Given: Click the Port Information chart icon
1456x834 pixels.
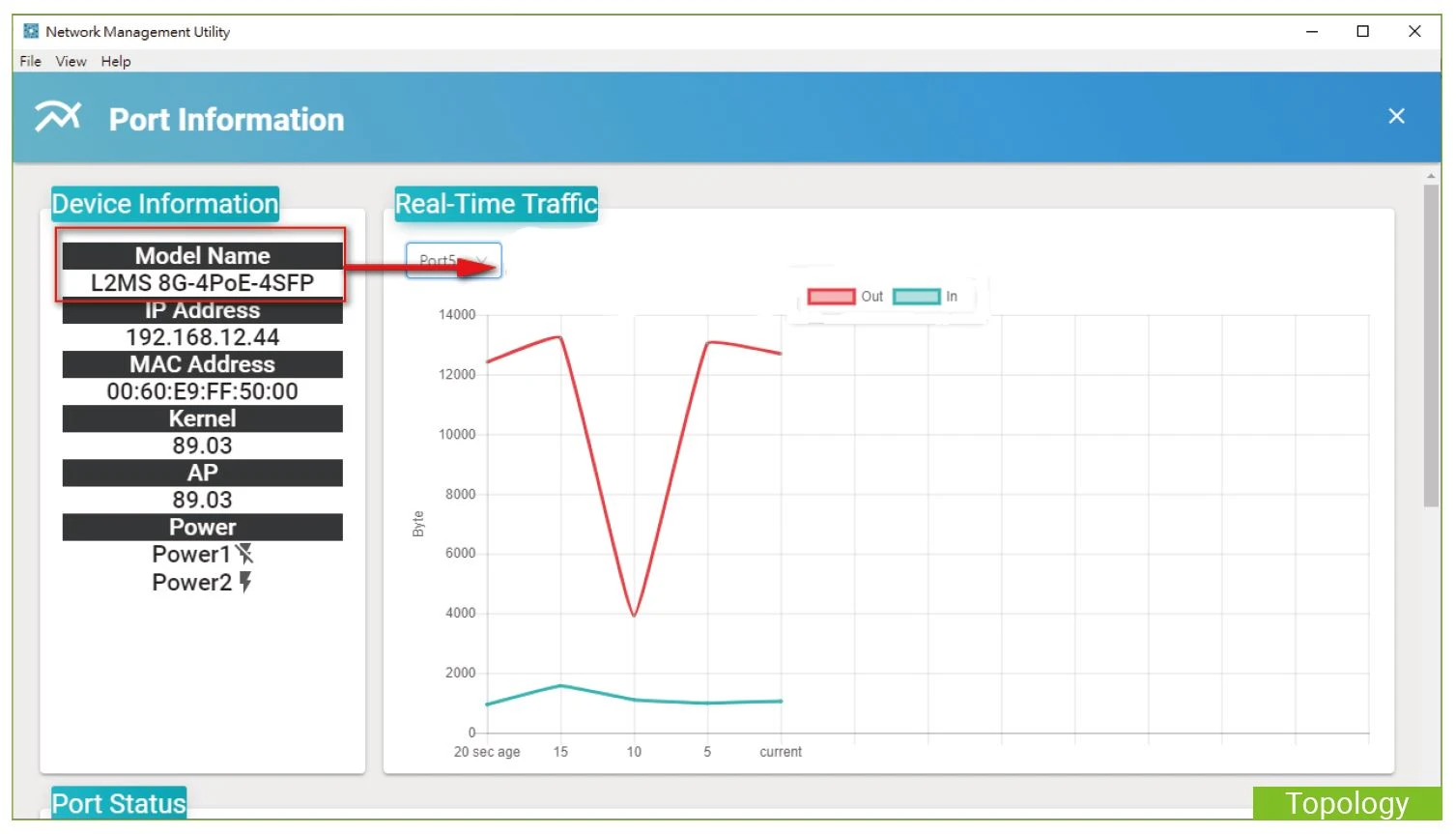Looking at the screenshot, I should [58, 117].
